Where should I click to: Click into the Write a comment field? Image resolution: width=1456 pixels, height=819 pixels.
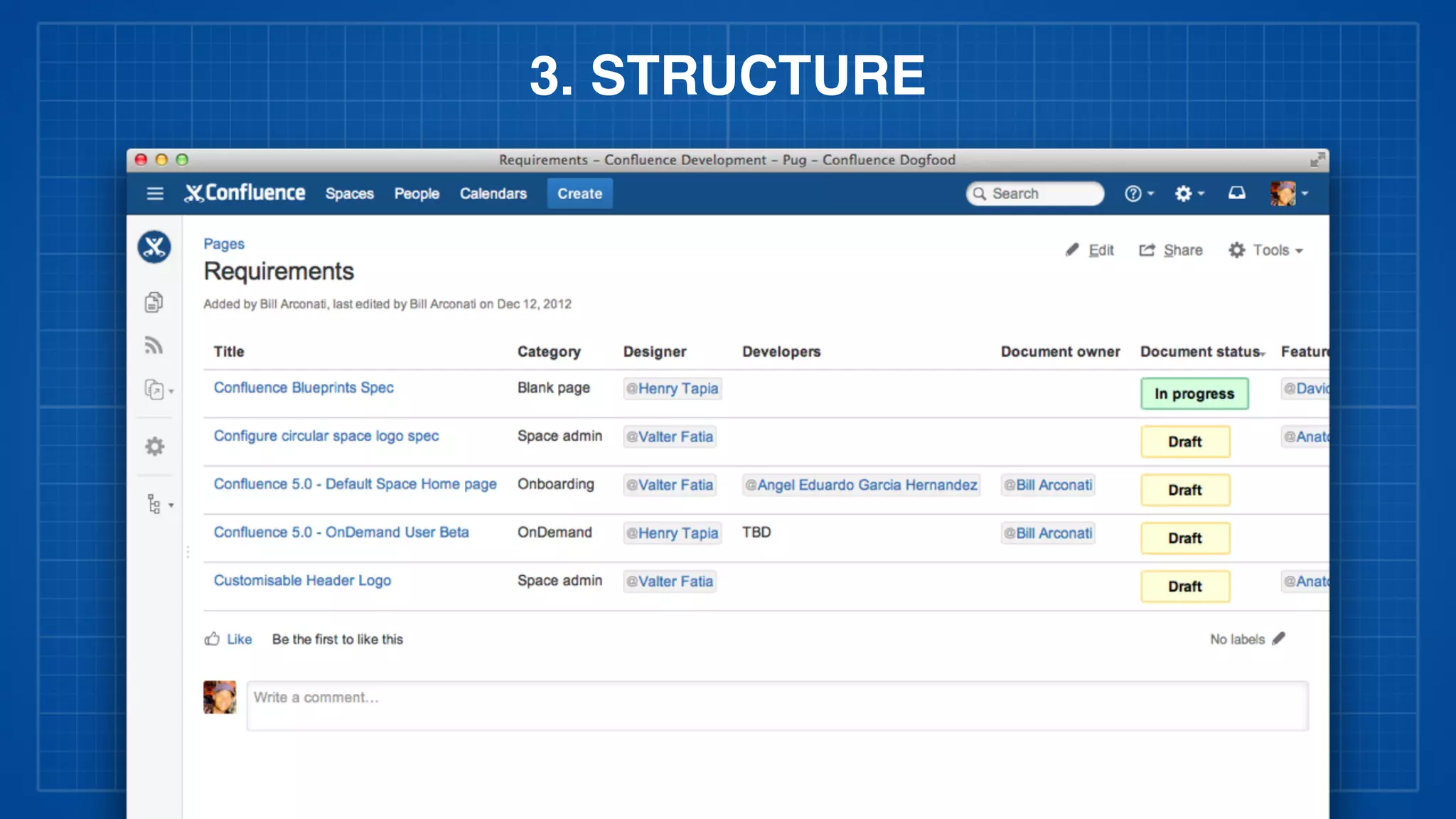[777, 706]
